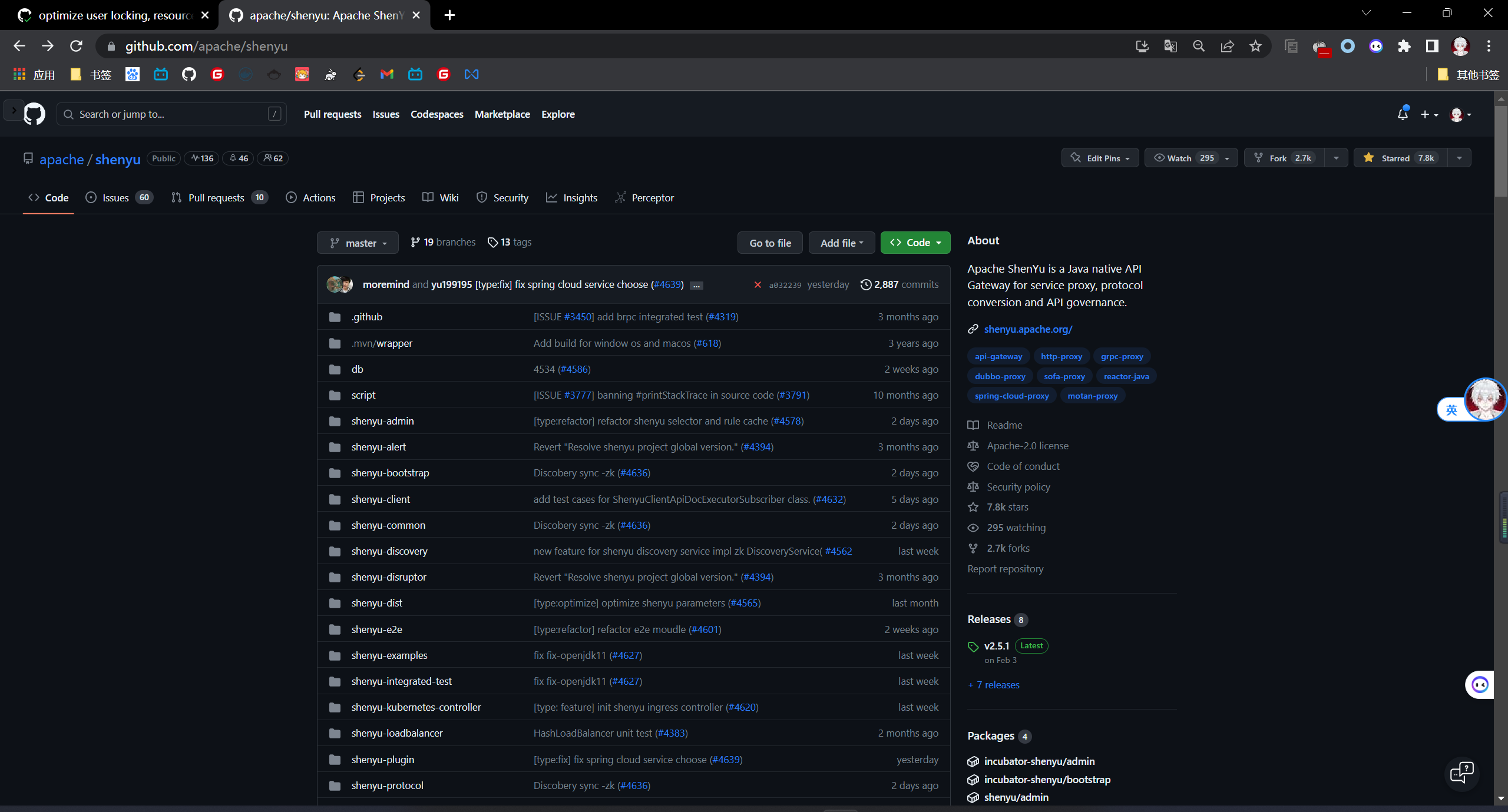Bookmark this page with star icon

coord(1255,46)
